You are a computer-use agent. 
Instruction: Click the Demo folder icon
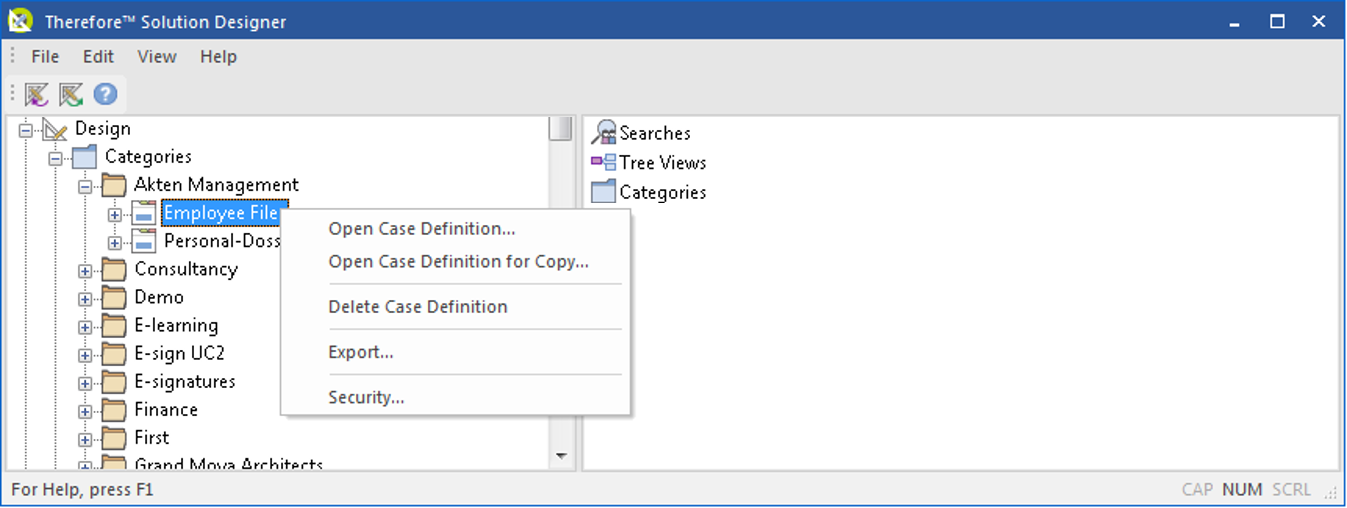[114, 297]
